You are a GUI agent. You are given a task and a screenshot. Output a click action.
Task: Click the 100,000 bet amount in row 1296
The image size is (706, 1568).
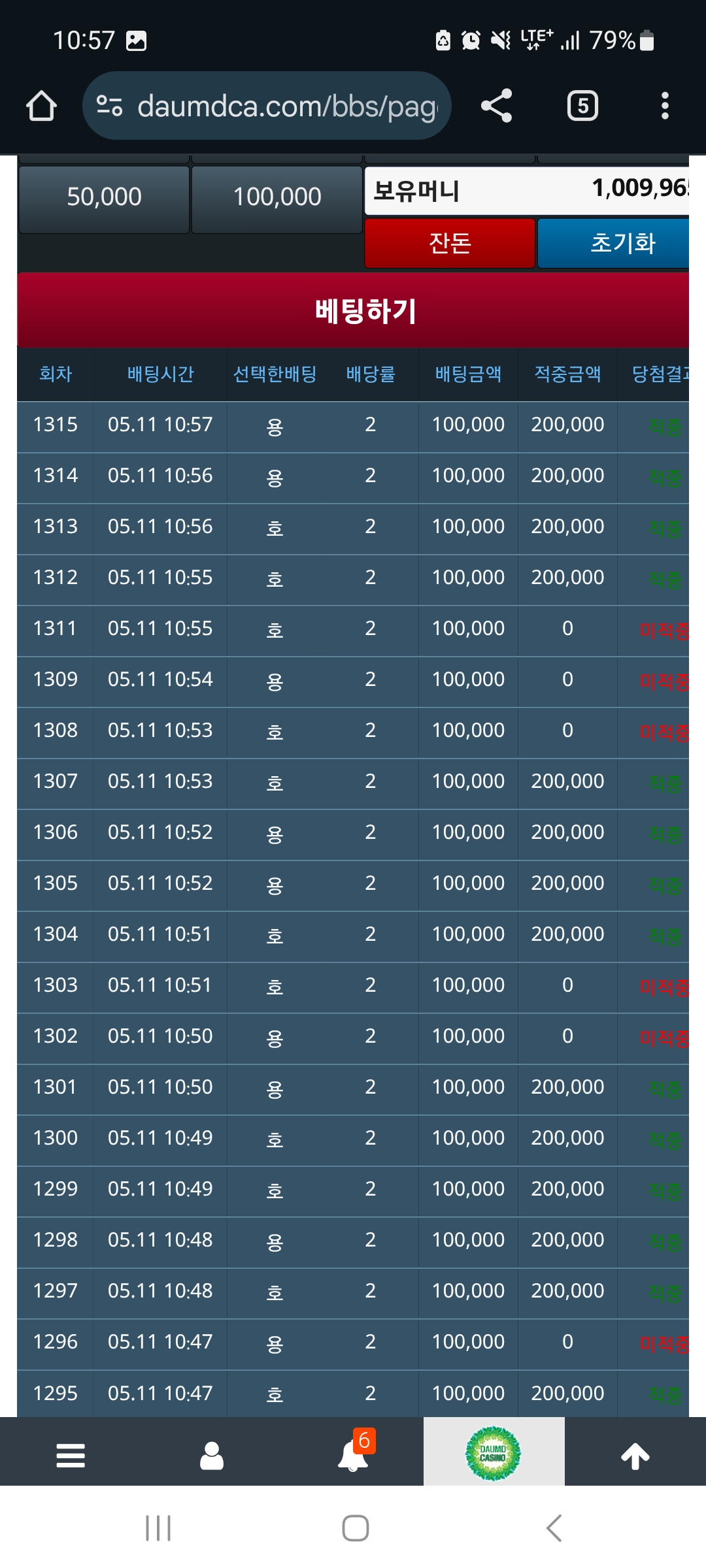tap(468, 1342)
